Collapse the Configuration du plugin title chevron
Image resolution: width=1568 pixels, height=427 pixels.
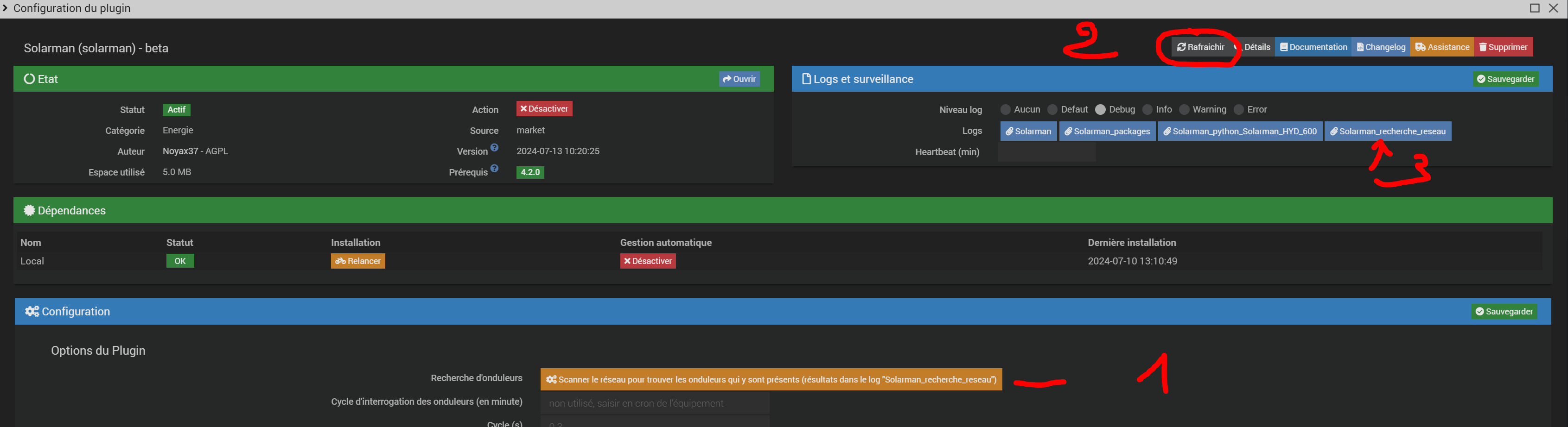[x=5, y=8]
